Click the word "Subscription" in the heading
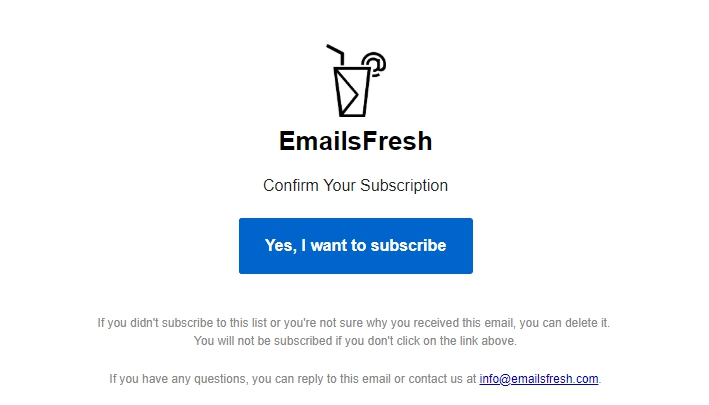Screen dimensions: 709x405 point(404,186)
